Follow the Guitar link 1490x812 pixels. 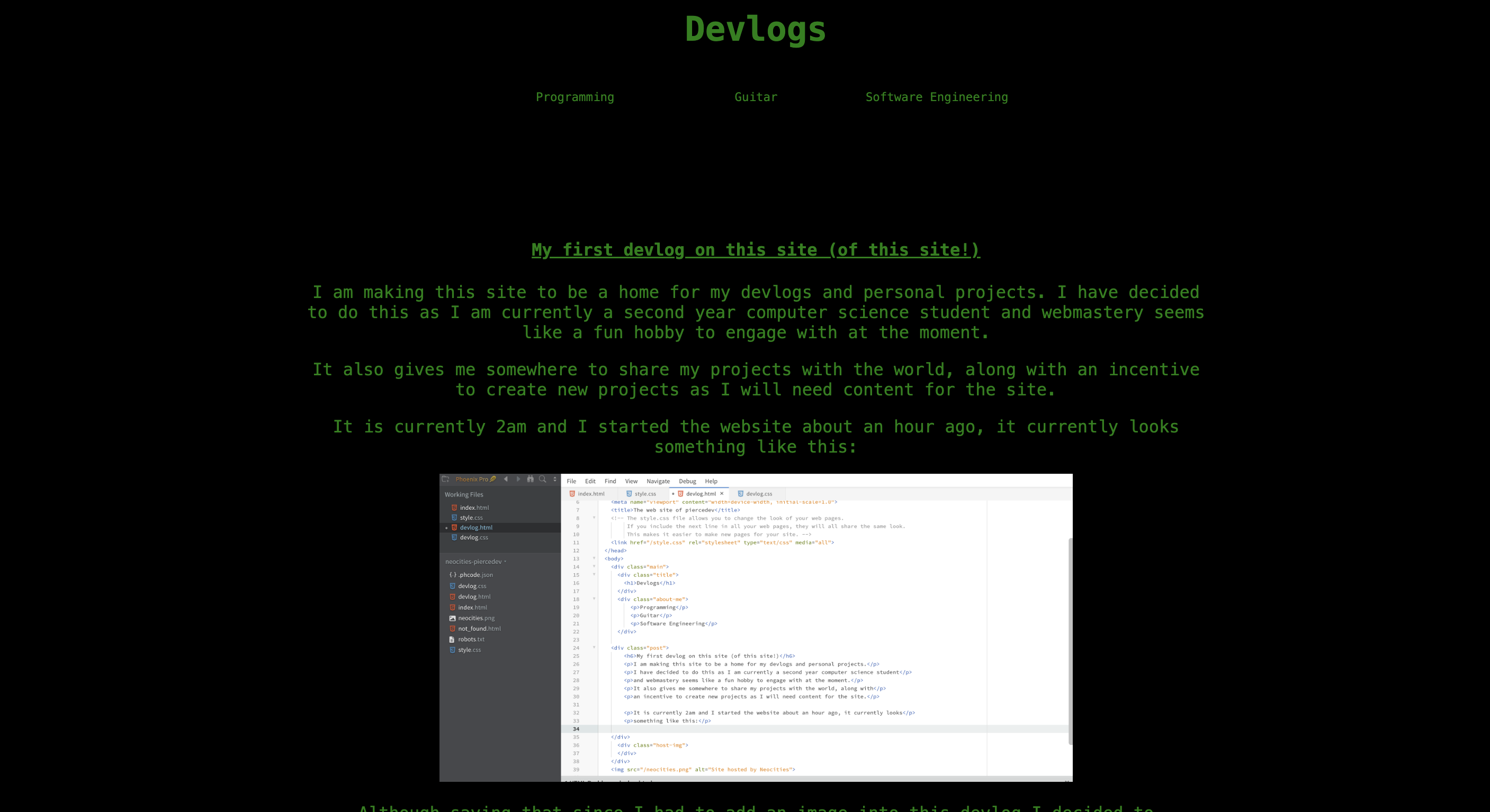point(756,96)
